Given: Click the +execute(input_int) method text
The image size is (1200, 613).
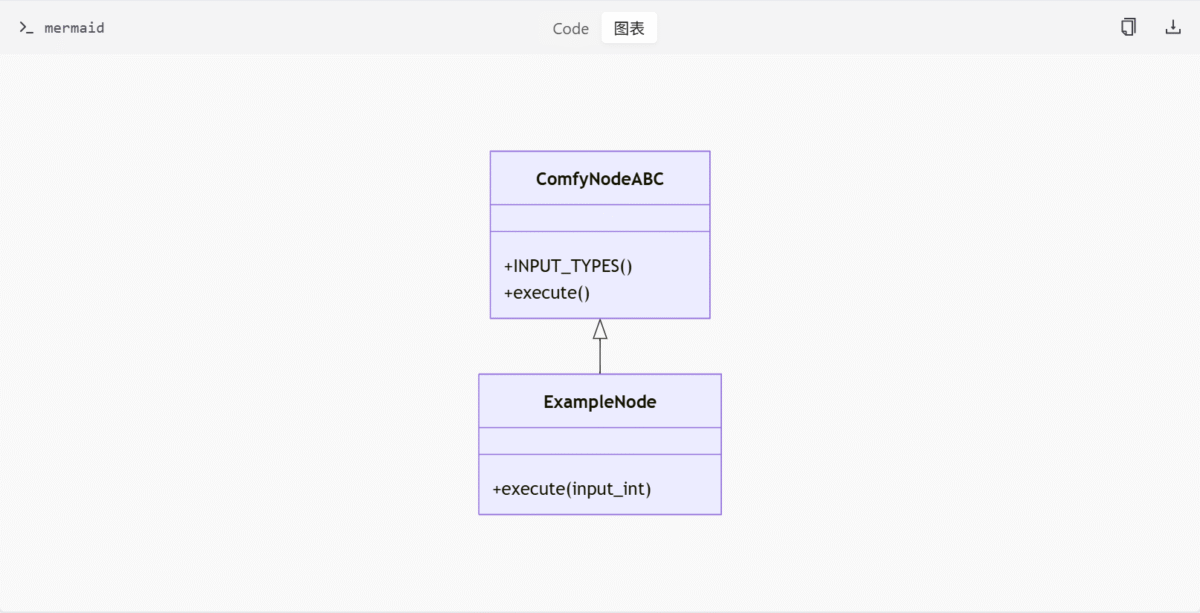Looking at the screenshot, I should 572,489.
